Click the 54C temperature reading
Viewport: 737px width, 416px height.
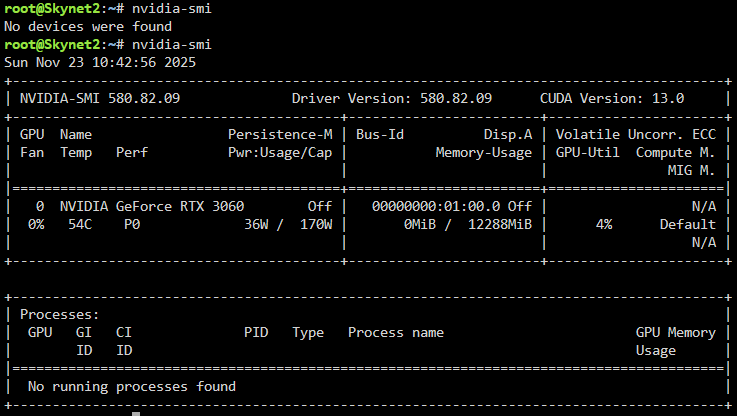click(x=80, y=224)
